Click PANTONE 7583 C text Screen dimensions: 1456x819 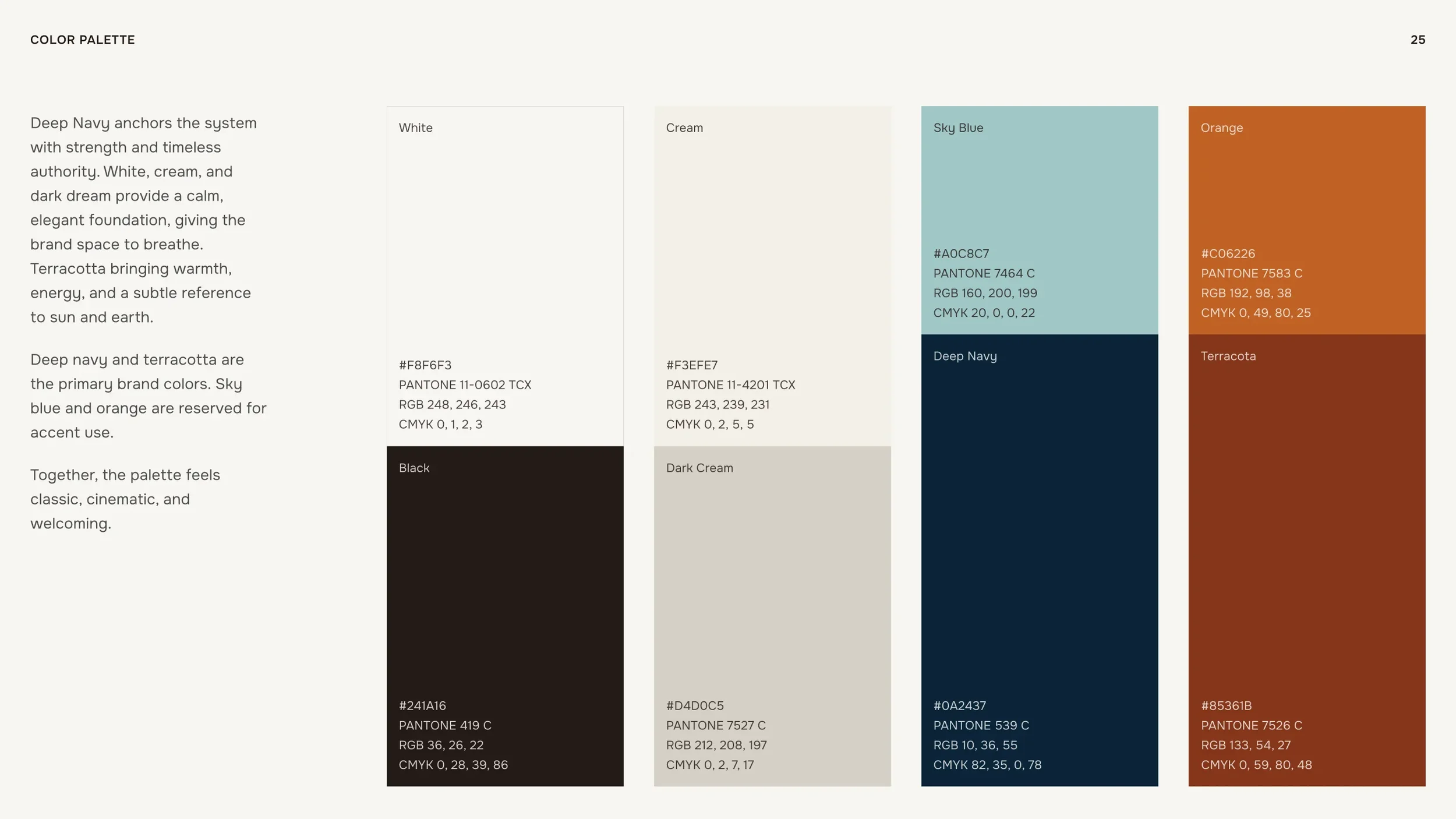click(1252, 274)
